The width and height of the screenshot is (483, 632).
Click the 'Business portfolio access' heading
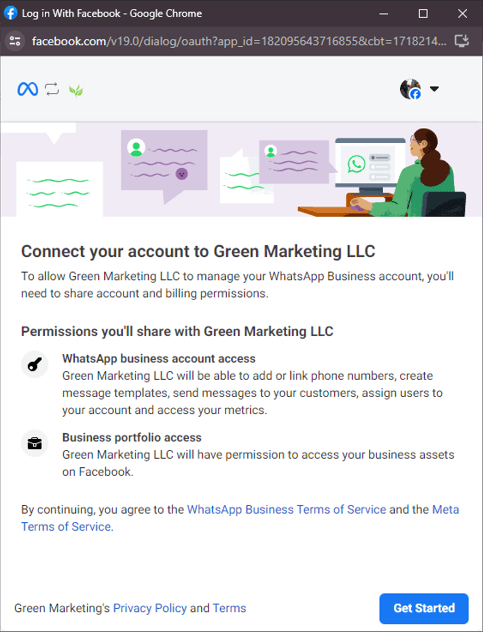coord(132,437)
